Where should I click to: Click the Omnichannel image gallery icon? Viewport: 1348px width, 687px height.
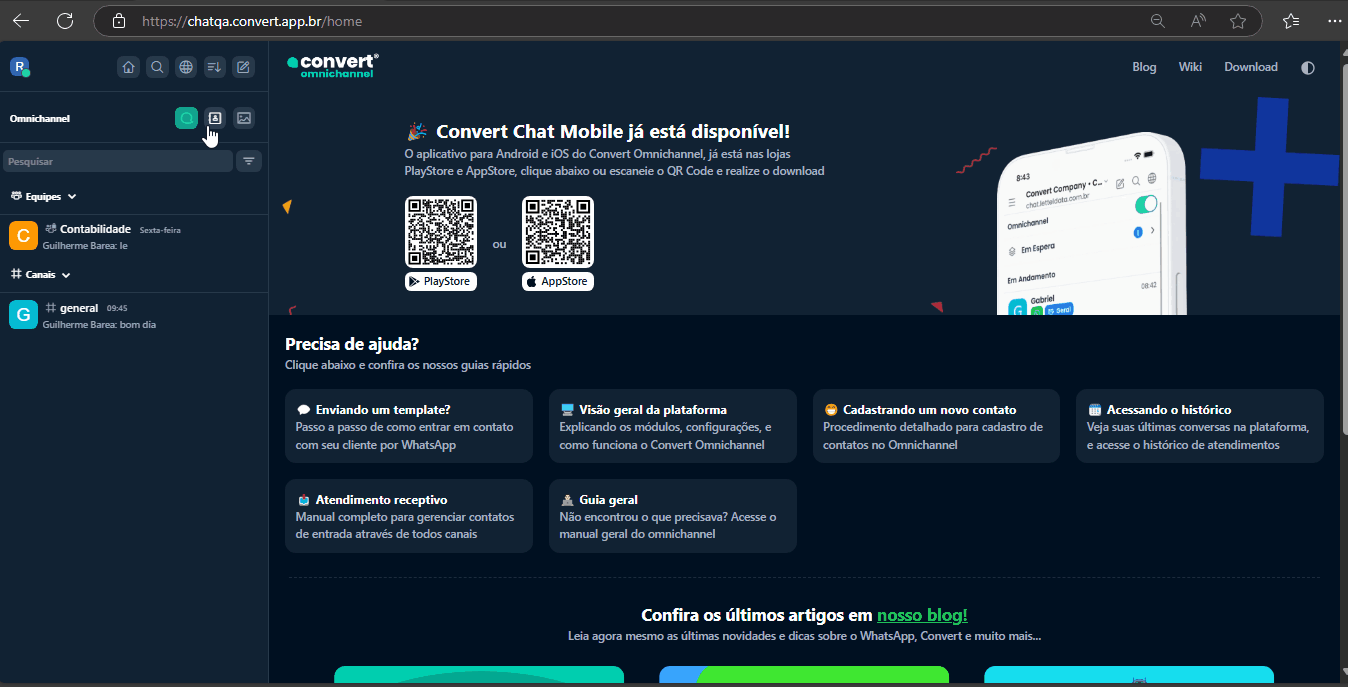tap(244, 118)
